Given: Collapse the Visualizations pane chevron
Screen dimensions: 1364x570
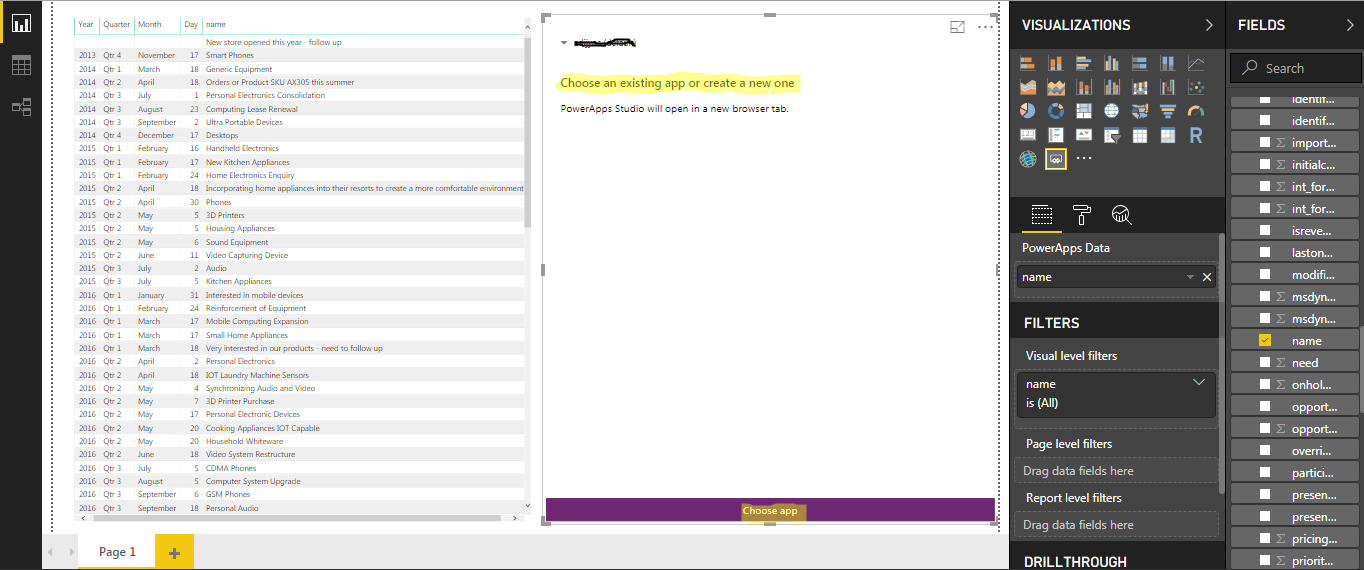Looking at the screenshot, I should coord(1208,25).
